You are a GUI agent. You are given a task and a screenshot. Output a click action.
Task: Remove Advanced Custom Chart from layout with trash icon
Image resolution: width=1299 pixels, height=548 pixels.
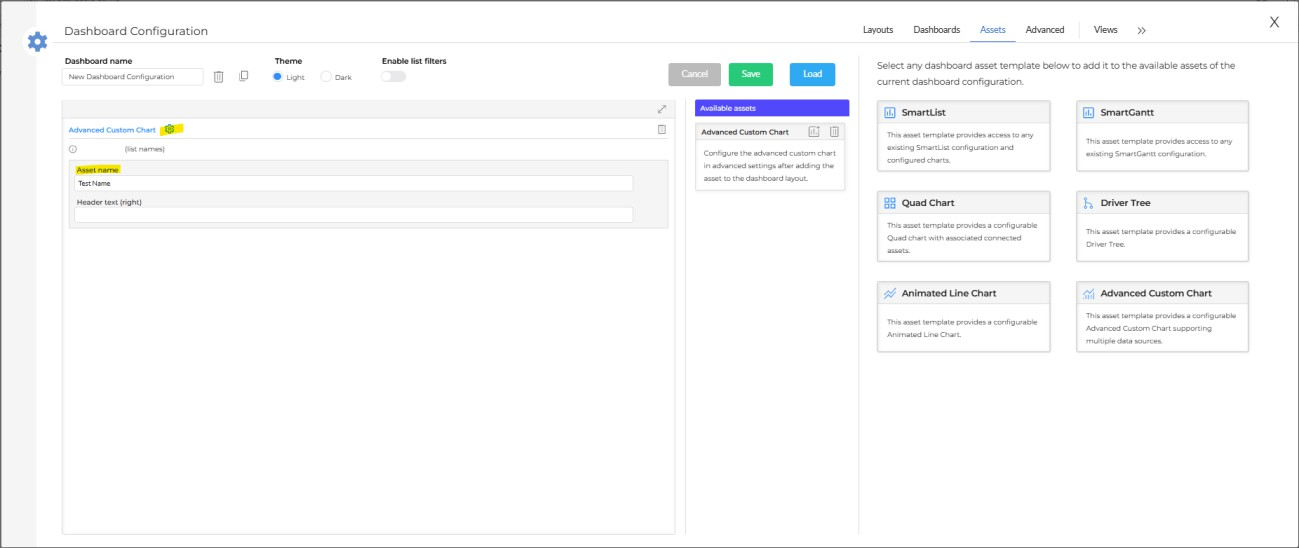click(662, 130)
